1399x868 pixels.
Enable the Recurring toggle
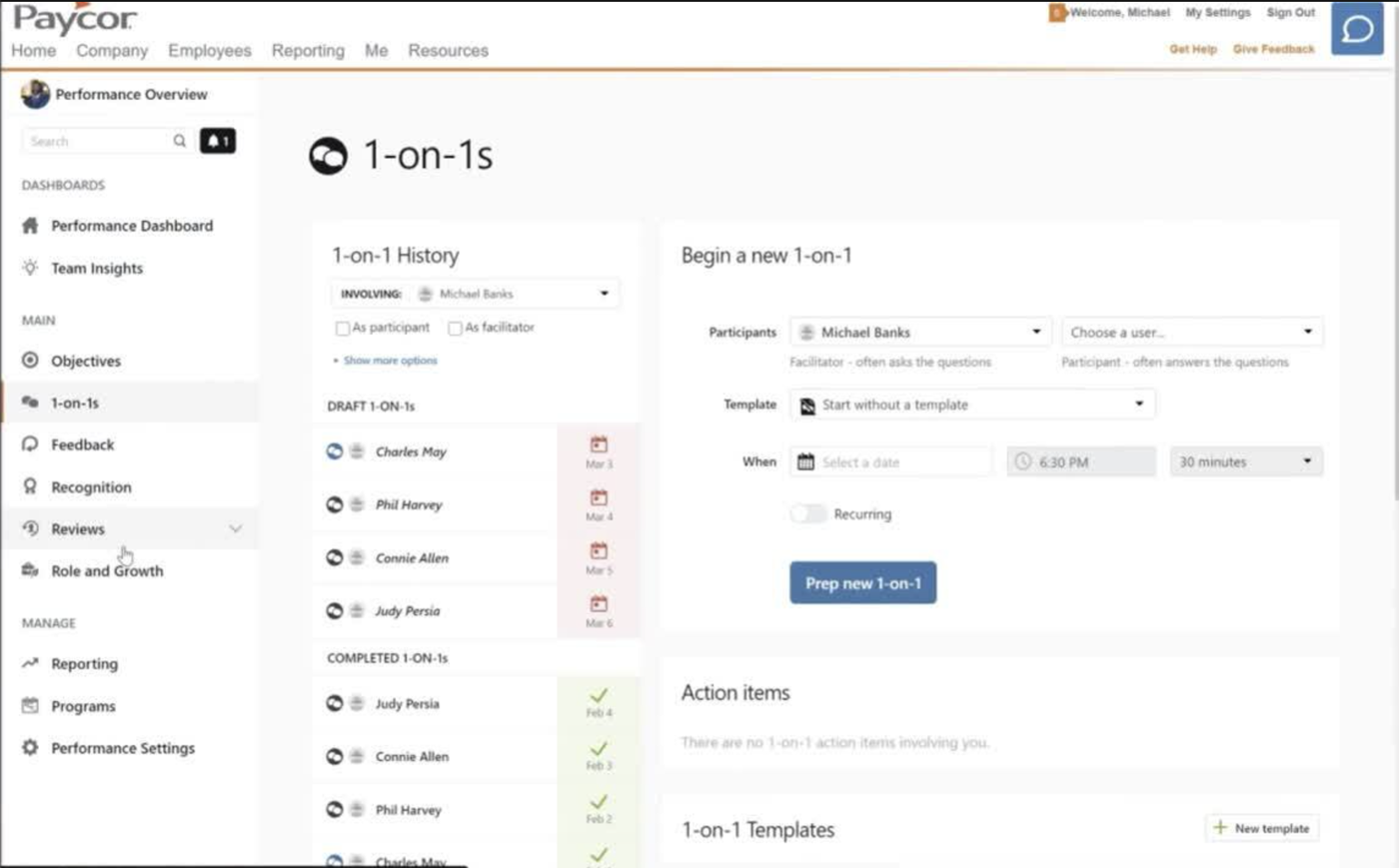tap(808, 513)
